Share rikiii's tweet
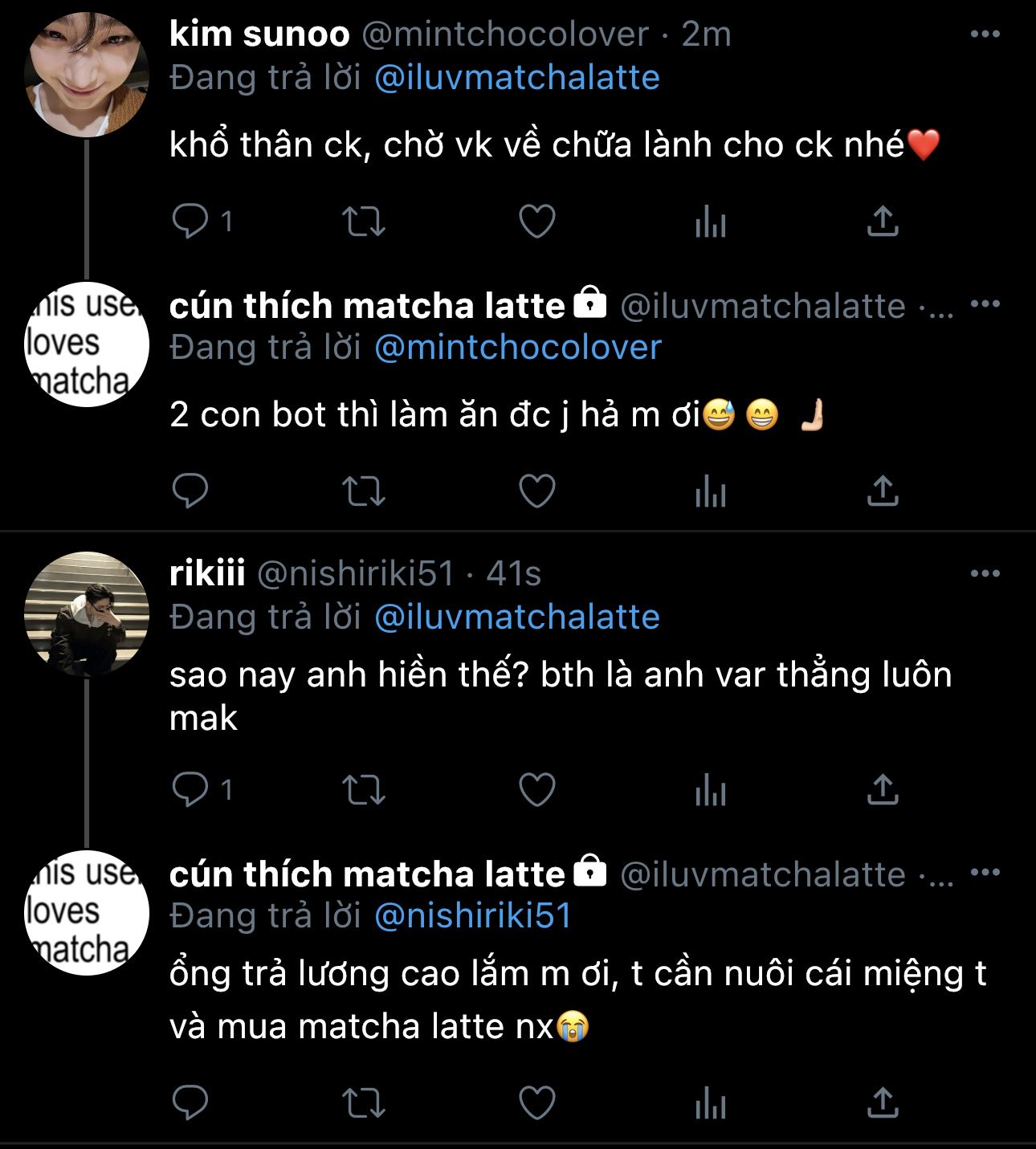Image resolution: width=1036 pixels, height=1149 pixels. (x=883, y=790)
